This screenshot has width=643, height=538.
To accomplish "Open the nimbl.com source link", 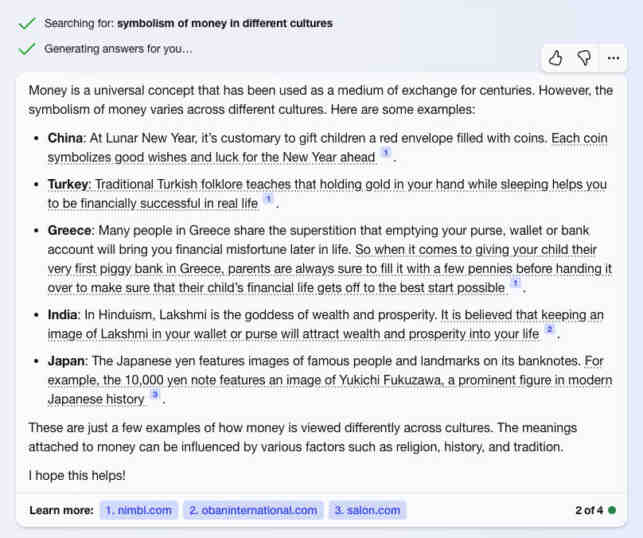I will (x=139, y=510).
